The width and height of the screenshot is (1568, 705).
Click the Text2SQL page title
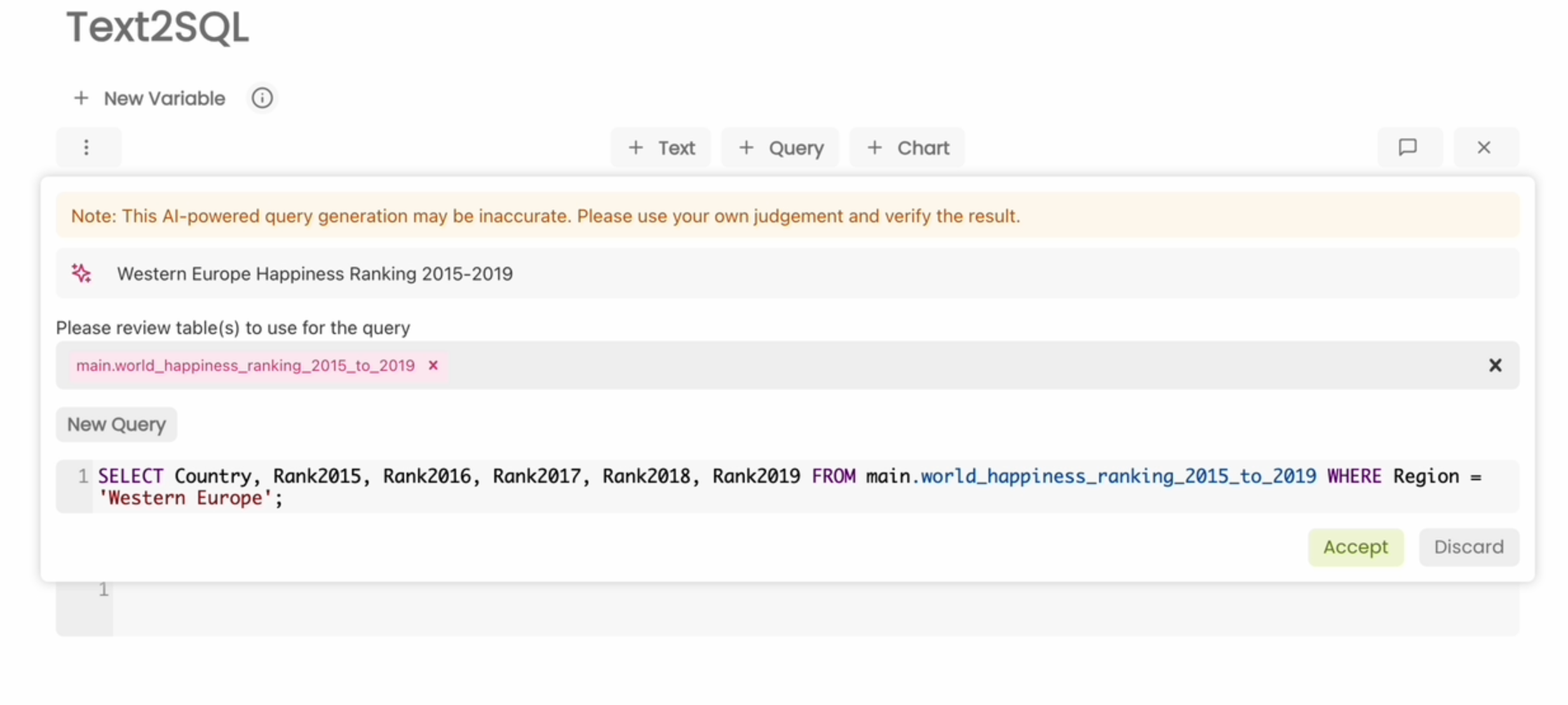coord(158,27)
